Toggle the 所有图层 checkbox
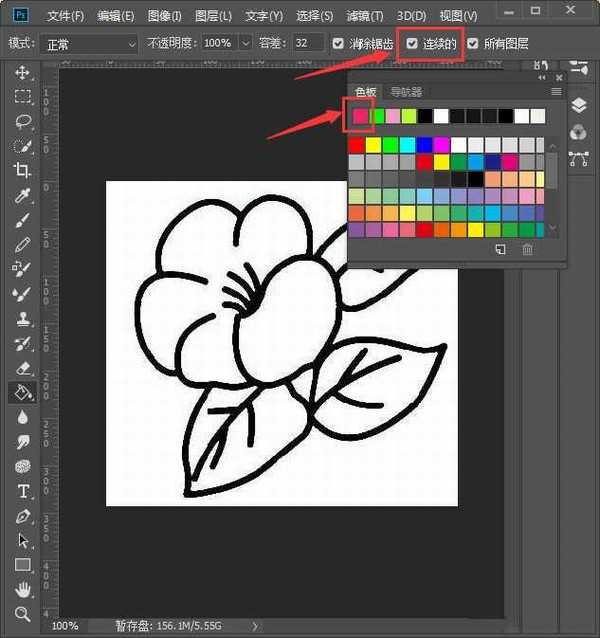 [x=473, y=45]
